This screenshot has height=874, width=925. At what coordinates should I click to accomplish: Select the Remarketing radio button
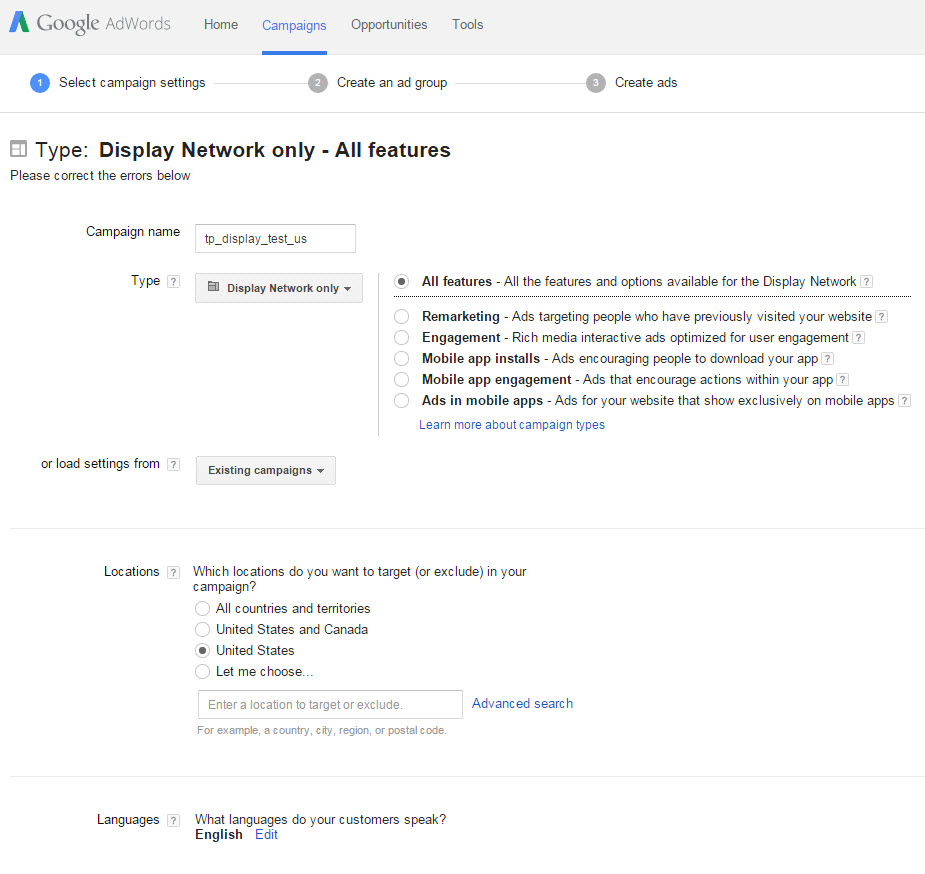point(401,317)
